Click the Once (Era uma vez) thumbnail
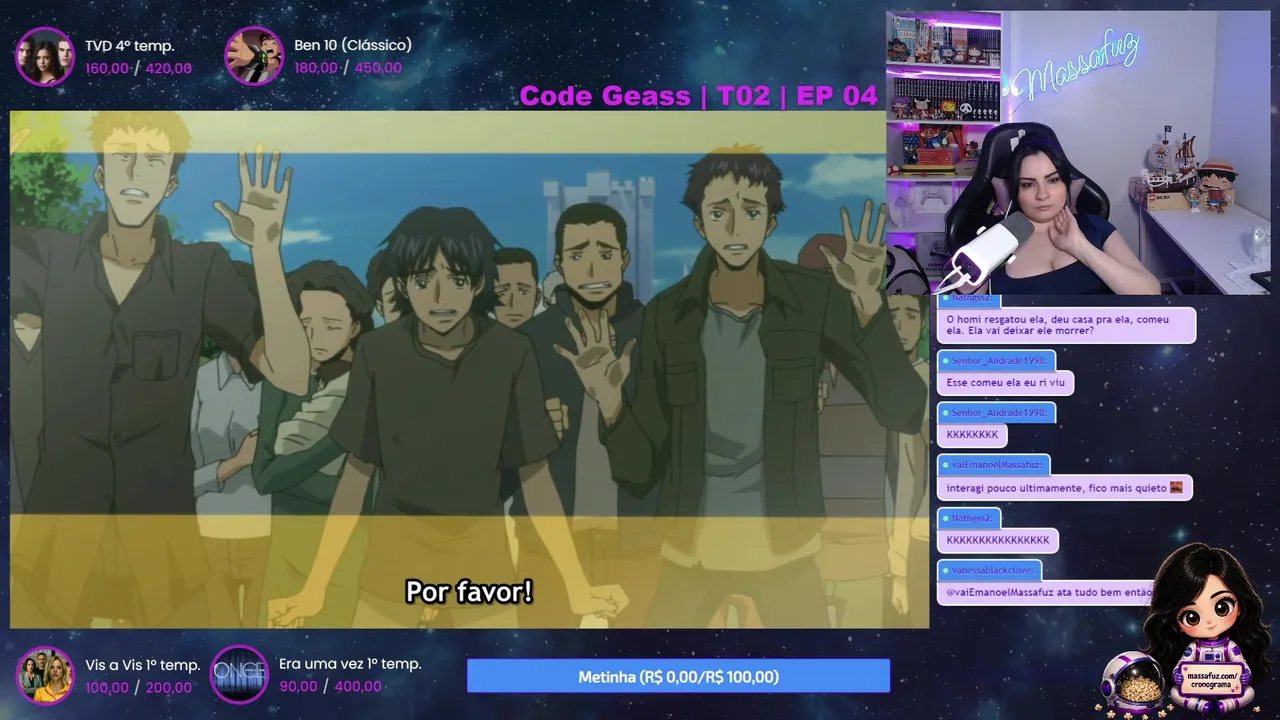The width and height of the screenshot is (1280, 720). [239, 675]
